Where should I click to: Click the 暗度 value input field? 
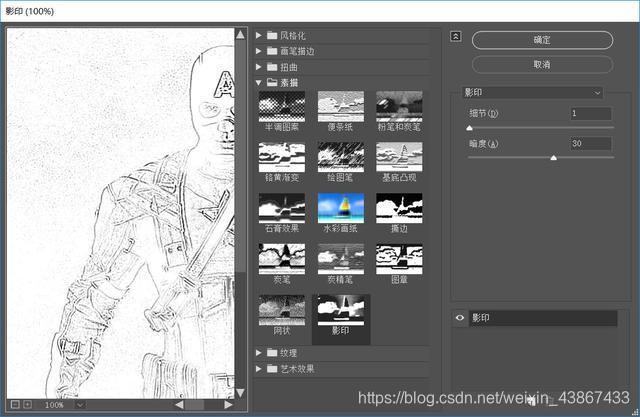tap(591, 144)
